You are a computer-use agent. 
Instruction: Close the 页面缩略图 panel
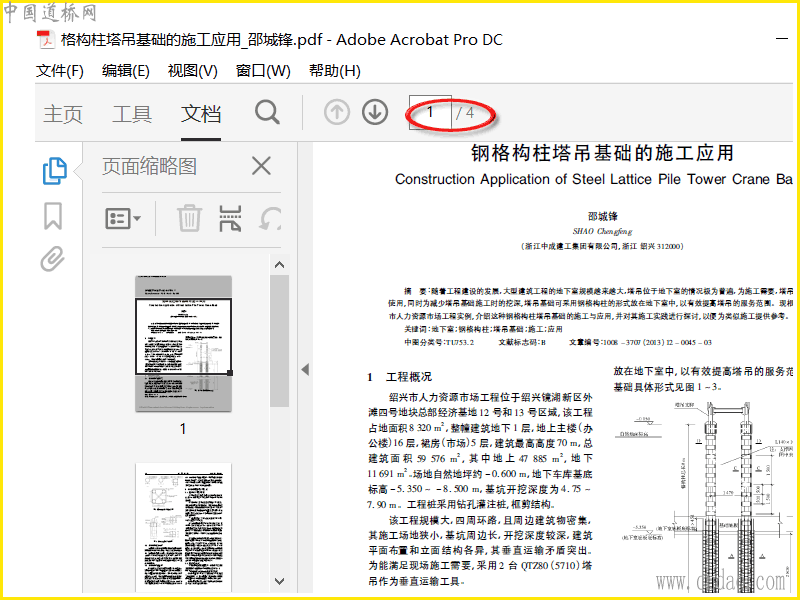[x=261, y=166]
